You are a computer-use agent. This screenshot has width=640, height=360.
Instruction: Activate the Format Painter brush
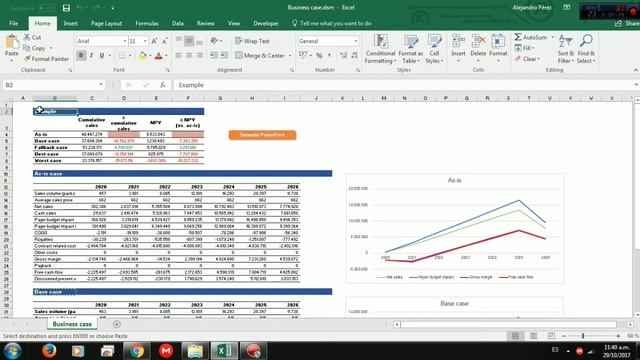pyautogui.click(x=46, y=59)
